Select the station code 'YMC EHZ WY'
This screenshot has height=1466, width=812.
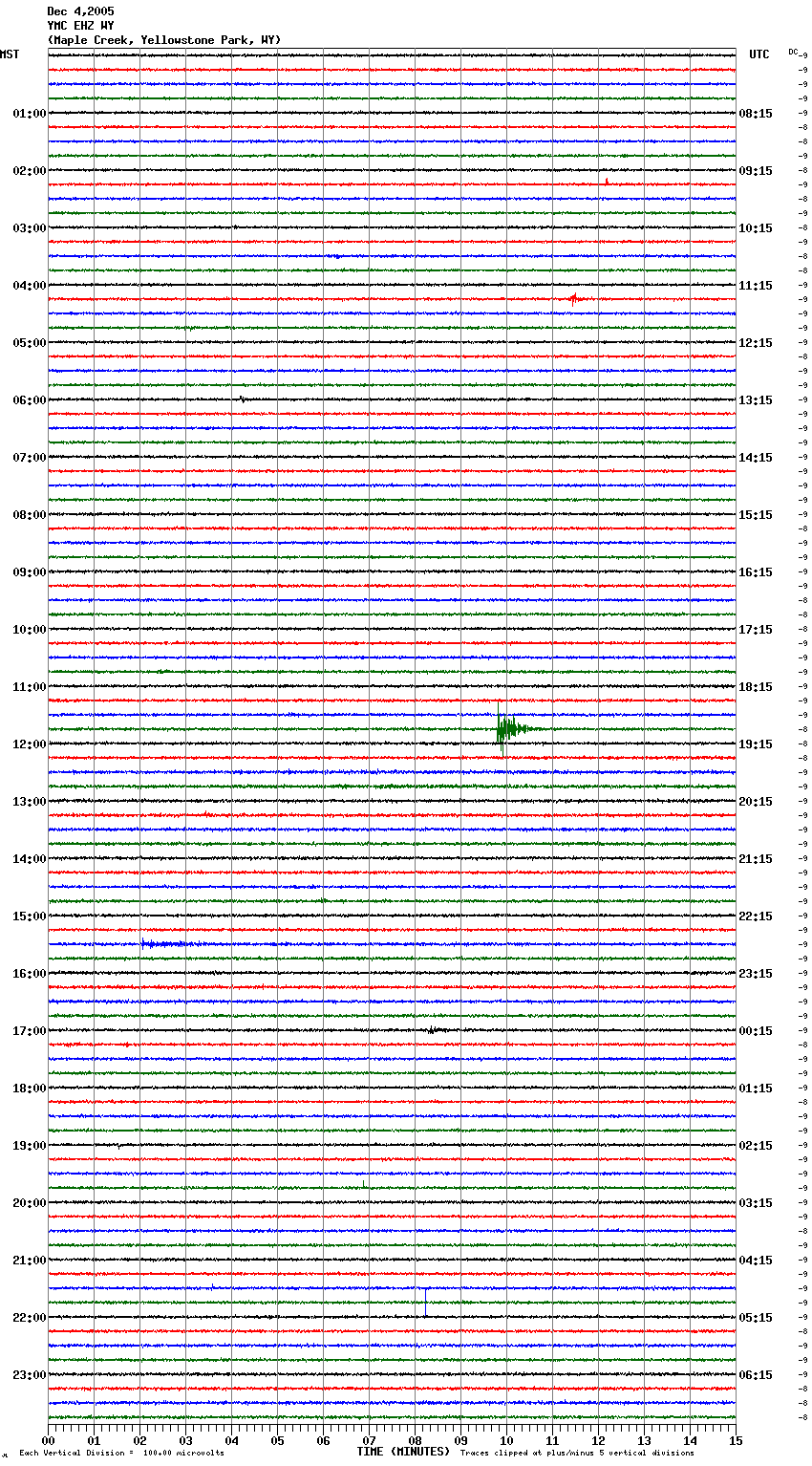tap(80, 26)
